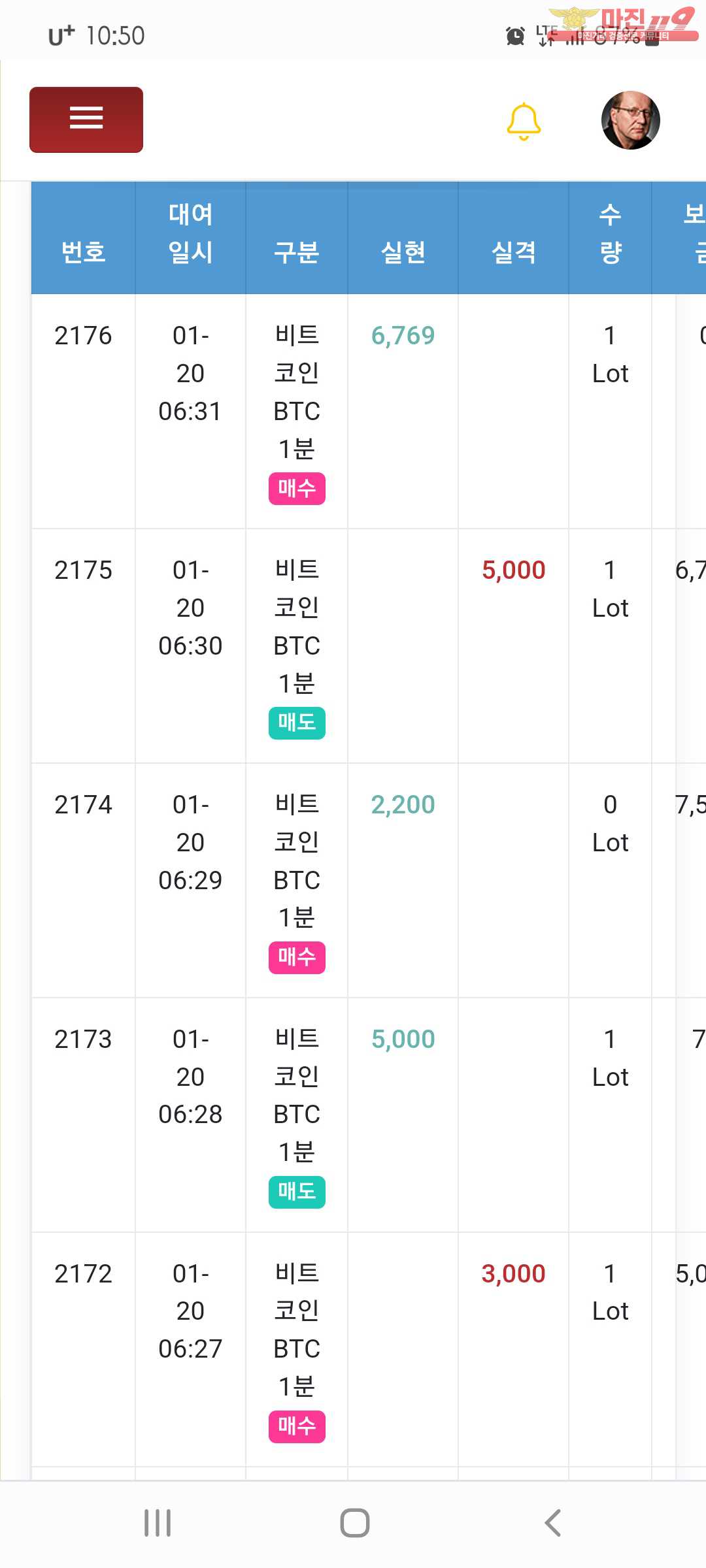This screenshot has width=706, height=1568.
Task: Tap the 매도 badge in row 2175
Action: [297, 723]
